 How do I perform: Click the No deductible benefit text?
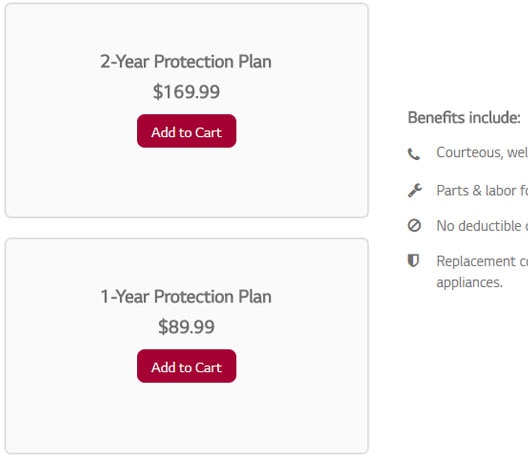point(482,226)
